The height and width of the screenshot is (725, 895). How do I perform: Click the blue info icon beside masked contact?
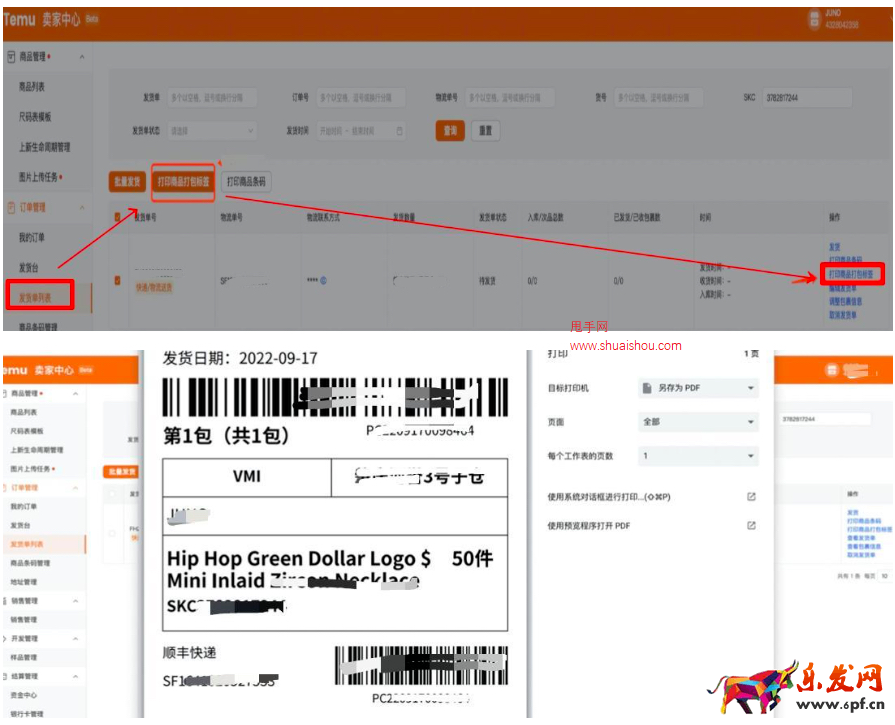click(x=324, y=281)
